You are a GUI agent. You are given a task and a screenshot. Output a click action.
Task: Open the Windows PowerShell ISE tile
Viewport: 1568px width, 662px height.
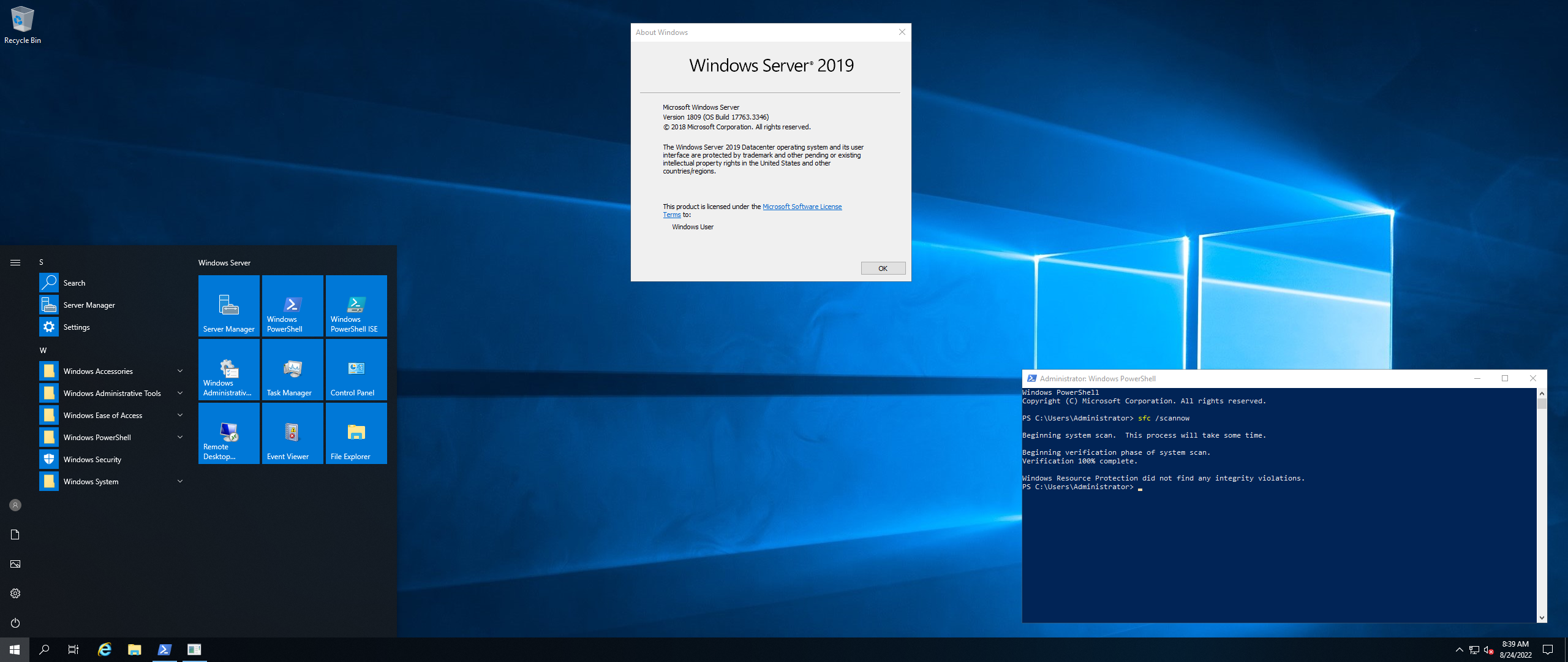tap(356, 306)
